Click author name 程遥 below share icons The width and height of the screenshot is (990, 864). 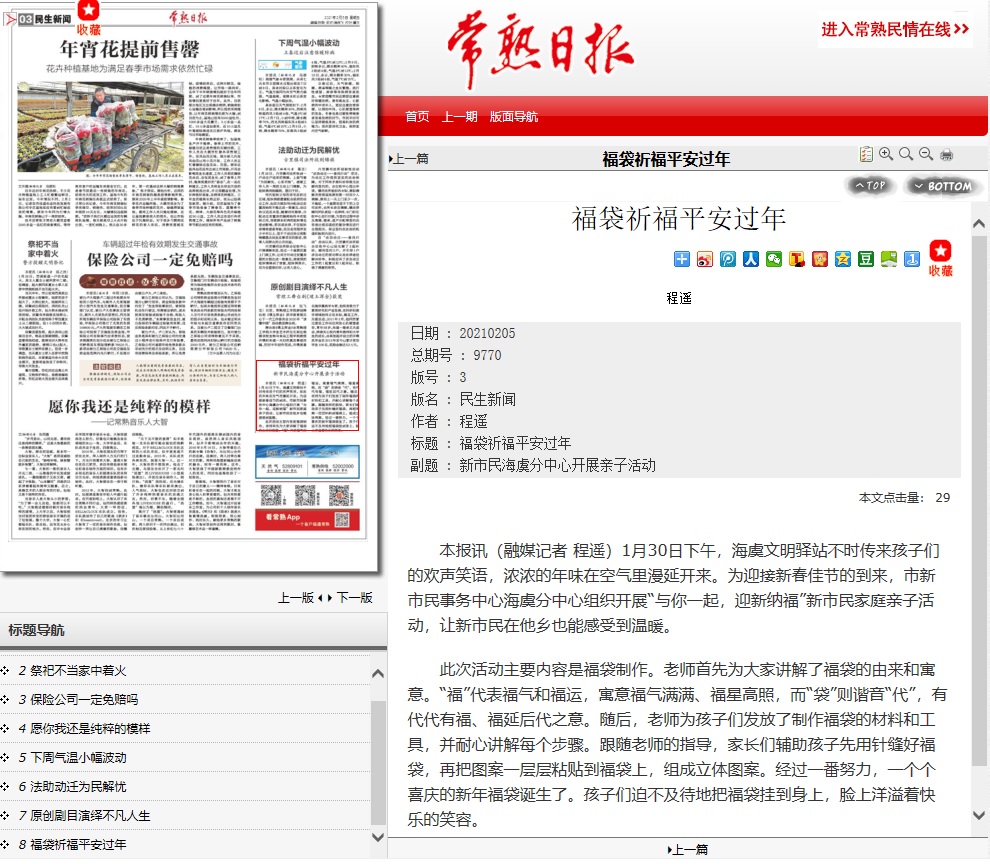coord(679,298)
